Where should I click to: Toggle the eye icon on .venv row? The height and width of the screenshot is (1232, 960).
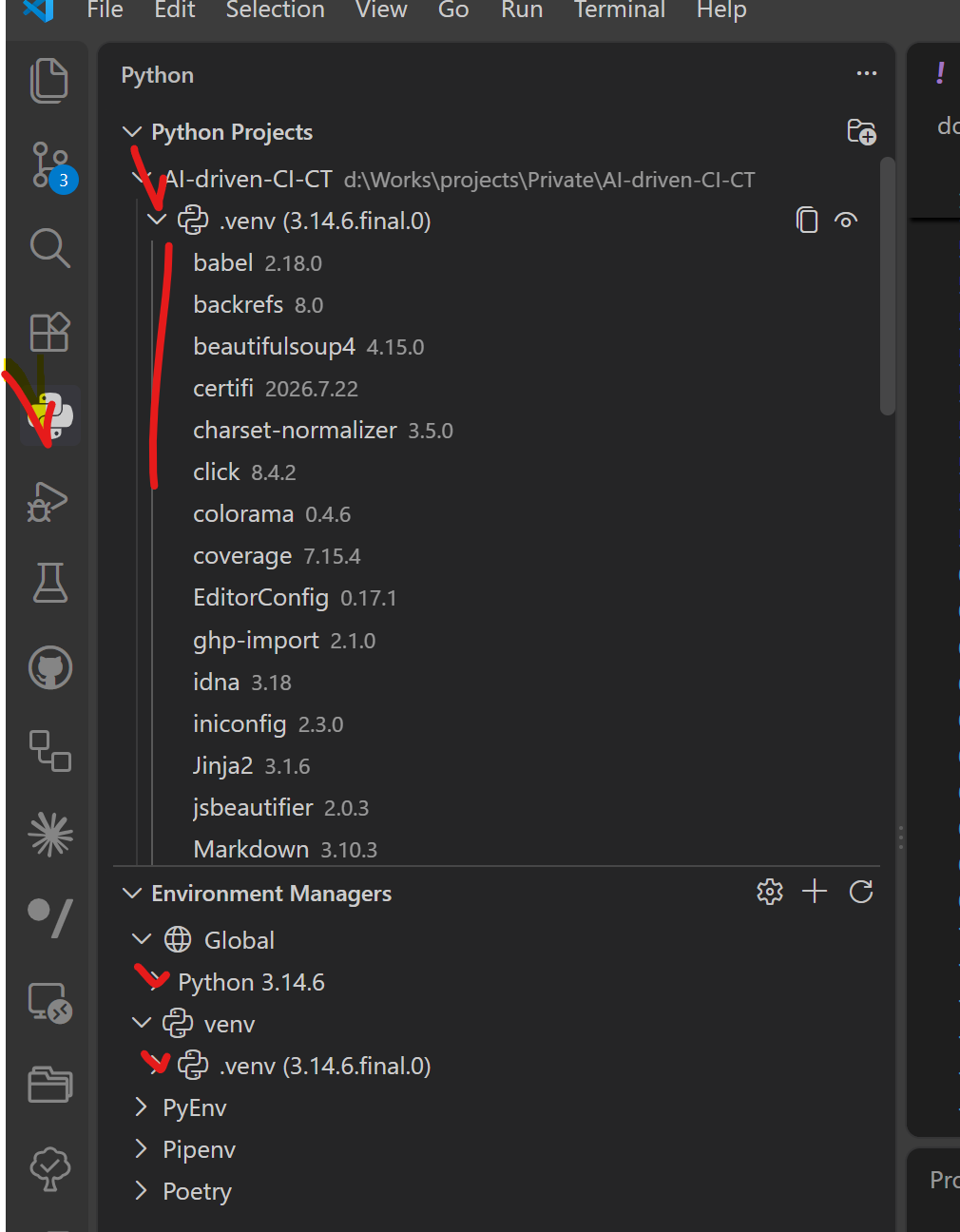(x=846, y=221)
